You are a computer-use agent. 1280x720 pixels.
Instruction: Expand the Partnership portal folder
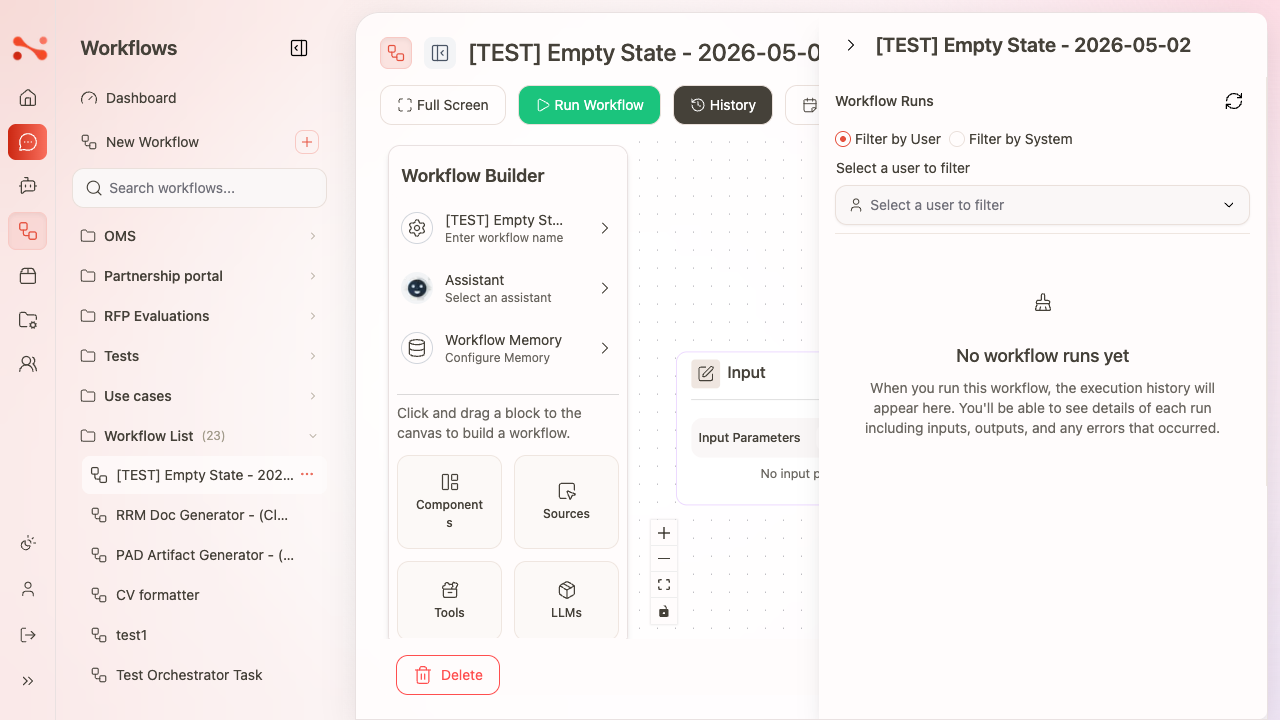point(200,276)
